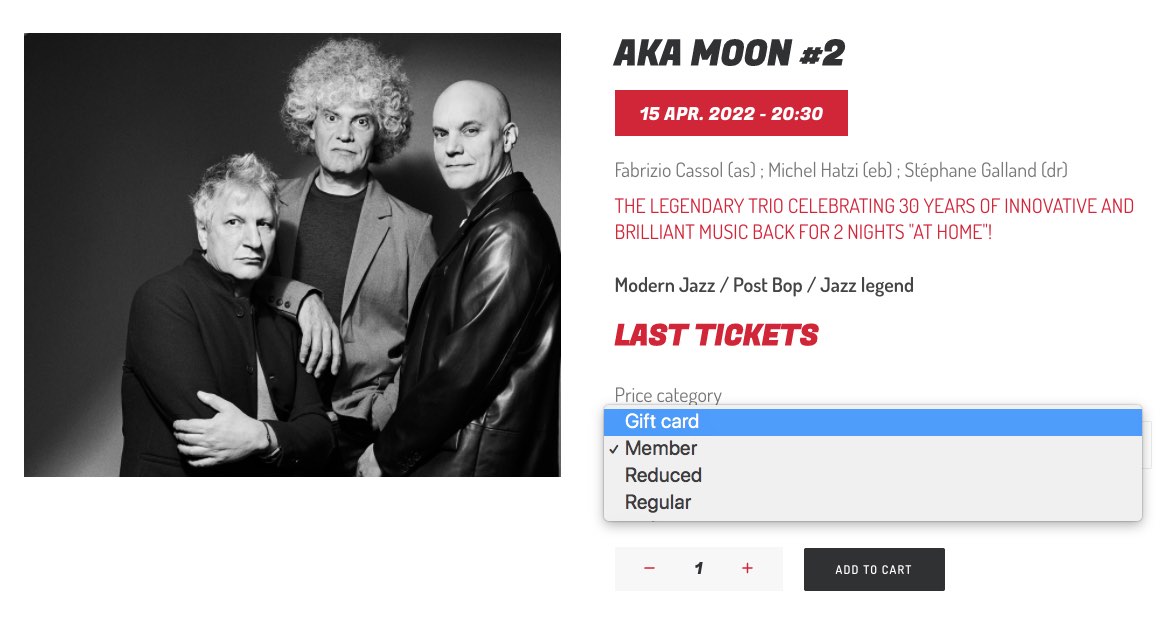Click the Price category label

(668, 395)
